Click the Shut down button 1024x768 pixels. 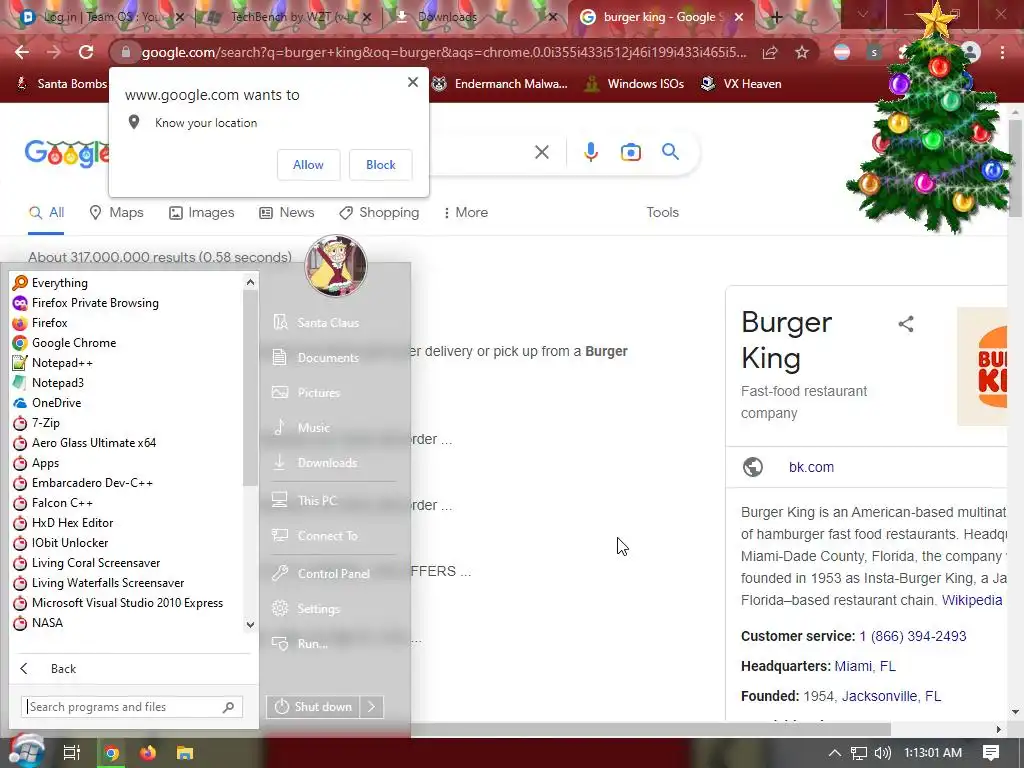[x=312, y=707]
